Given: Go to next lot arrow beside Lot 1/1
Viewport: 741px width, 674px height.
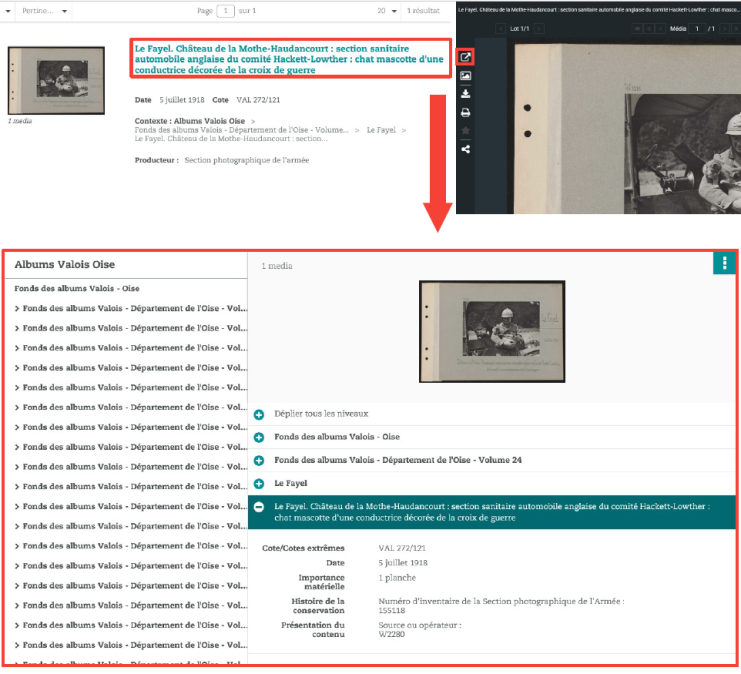Looking at the screenshot, I should 539,29.
